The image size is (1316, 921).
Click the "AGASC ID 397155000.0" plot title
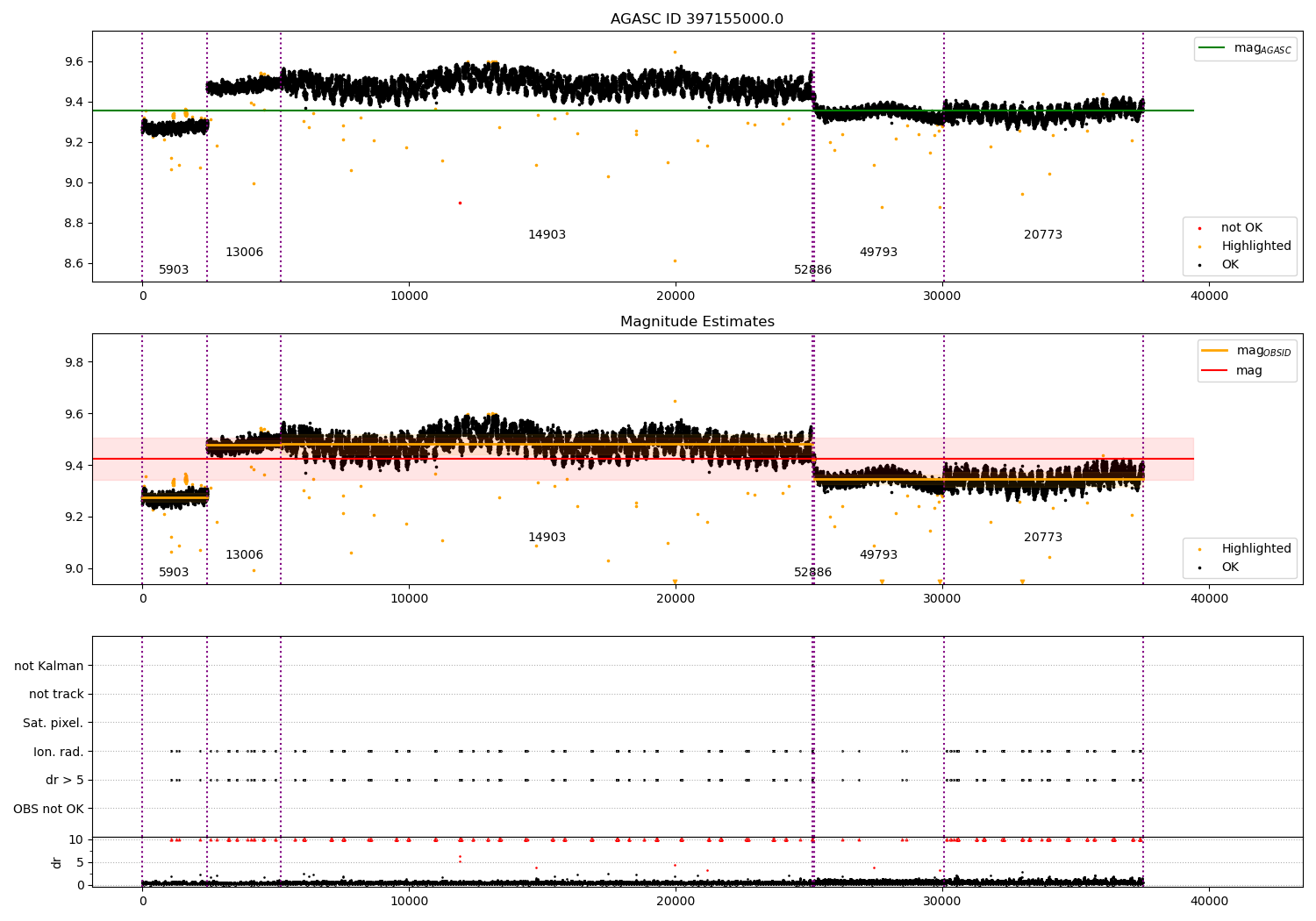pyautogui.click(x=697, y=19)
